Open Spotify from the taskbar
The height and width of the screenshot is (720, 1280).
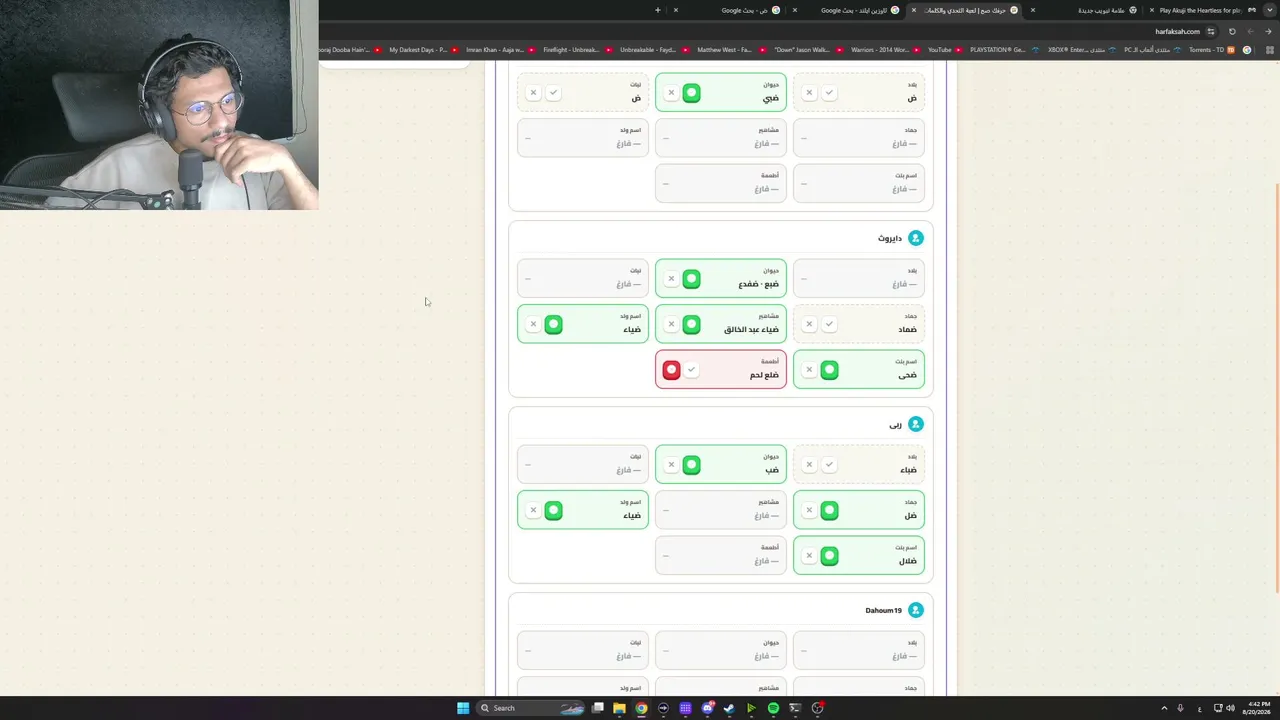[773, 708]
